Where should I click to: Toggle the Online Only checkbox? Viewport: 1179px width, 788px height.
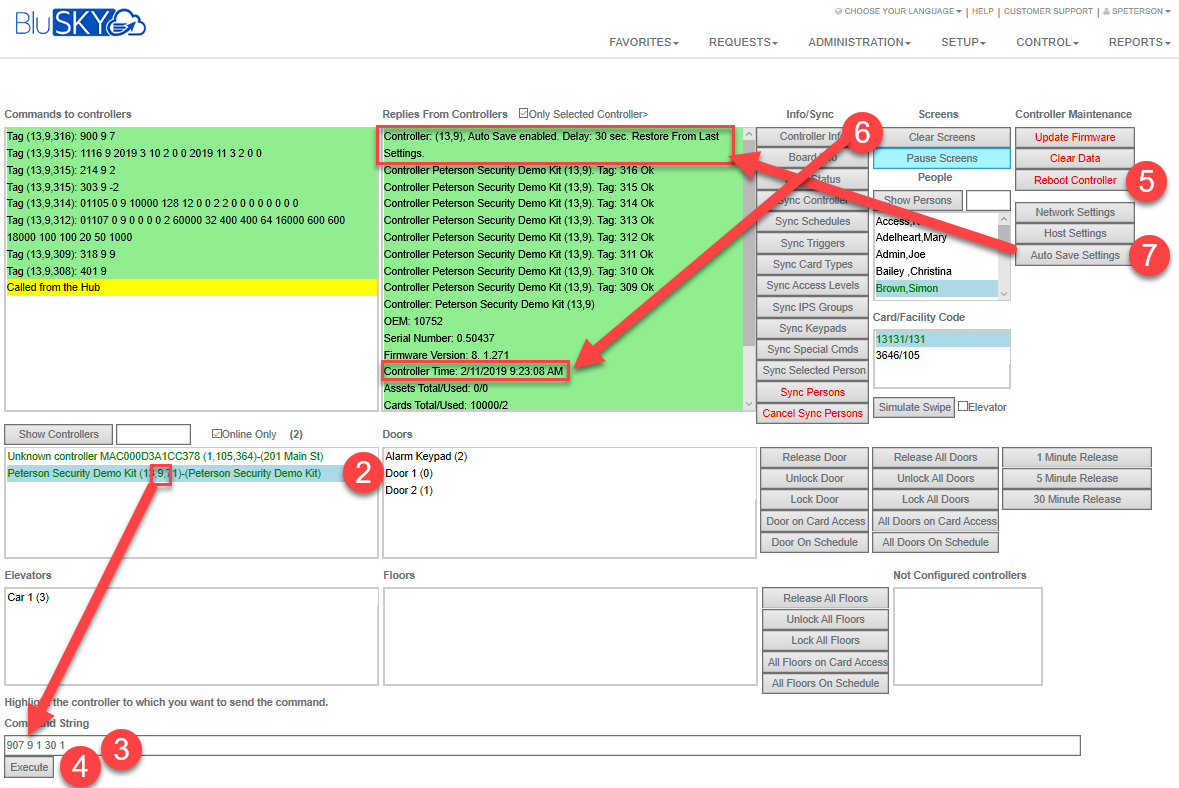pos(217,434)
